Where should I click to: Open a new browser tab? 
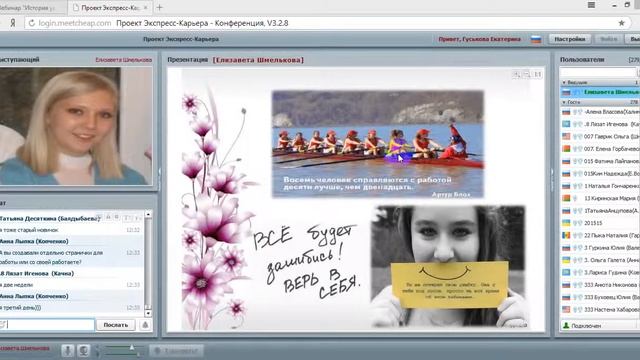click(x=160, y=7)
